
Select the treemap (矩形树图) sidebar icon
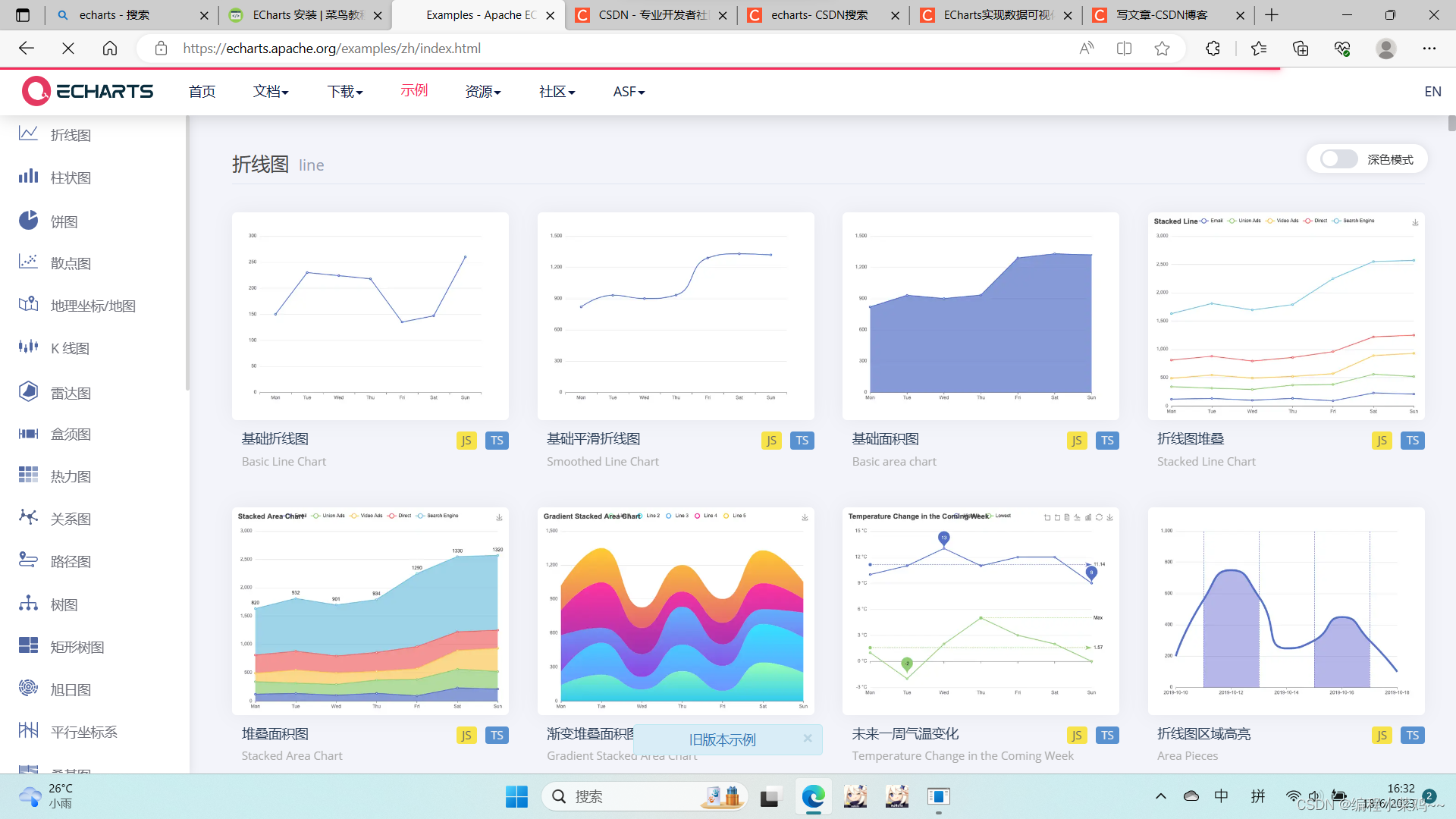point(28,646)
